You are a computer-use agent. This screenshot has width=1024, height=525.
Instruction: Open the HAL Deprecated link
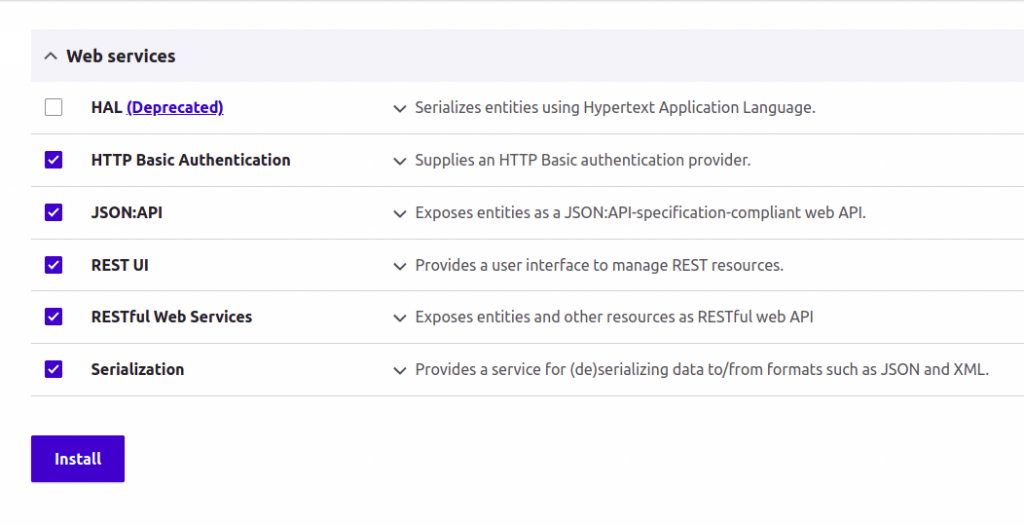tap(175, 107)
